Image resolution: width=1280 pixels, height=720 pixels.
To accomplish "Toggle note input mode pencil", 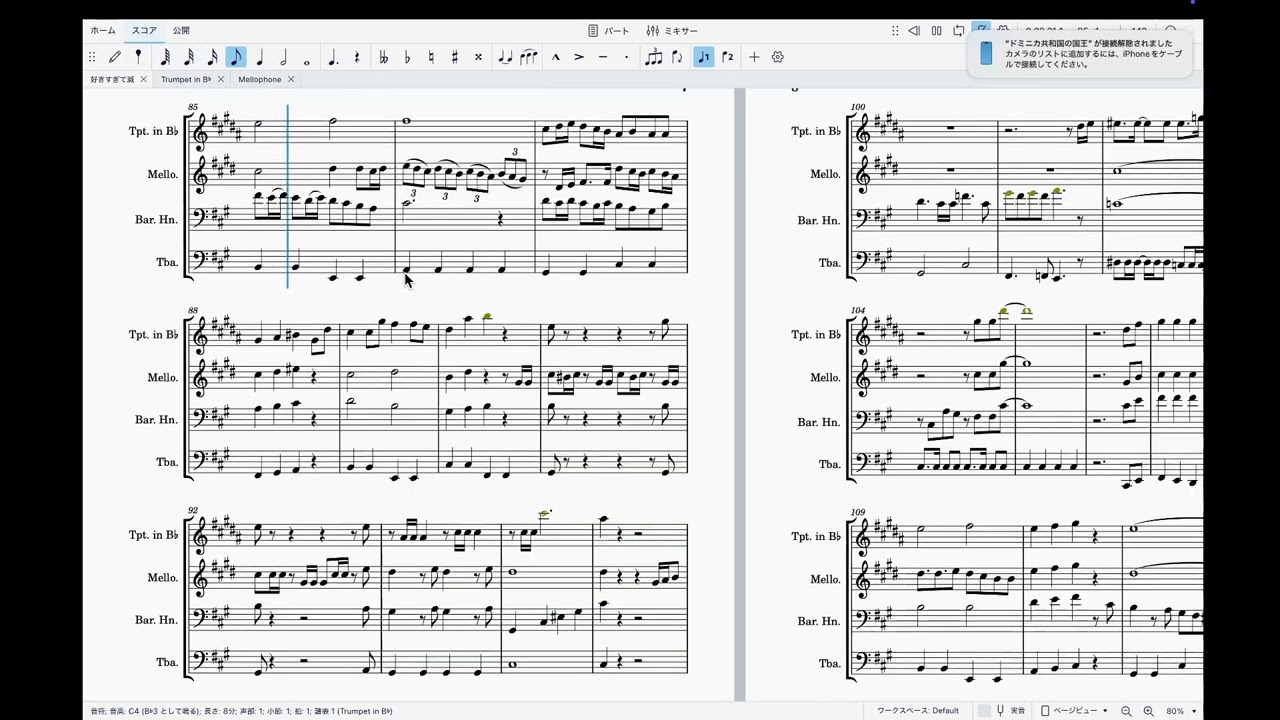I will tap(115, 57).
